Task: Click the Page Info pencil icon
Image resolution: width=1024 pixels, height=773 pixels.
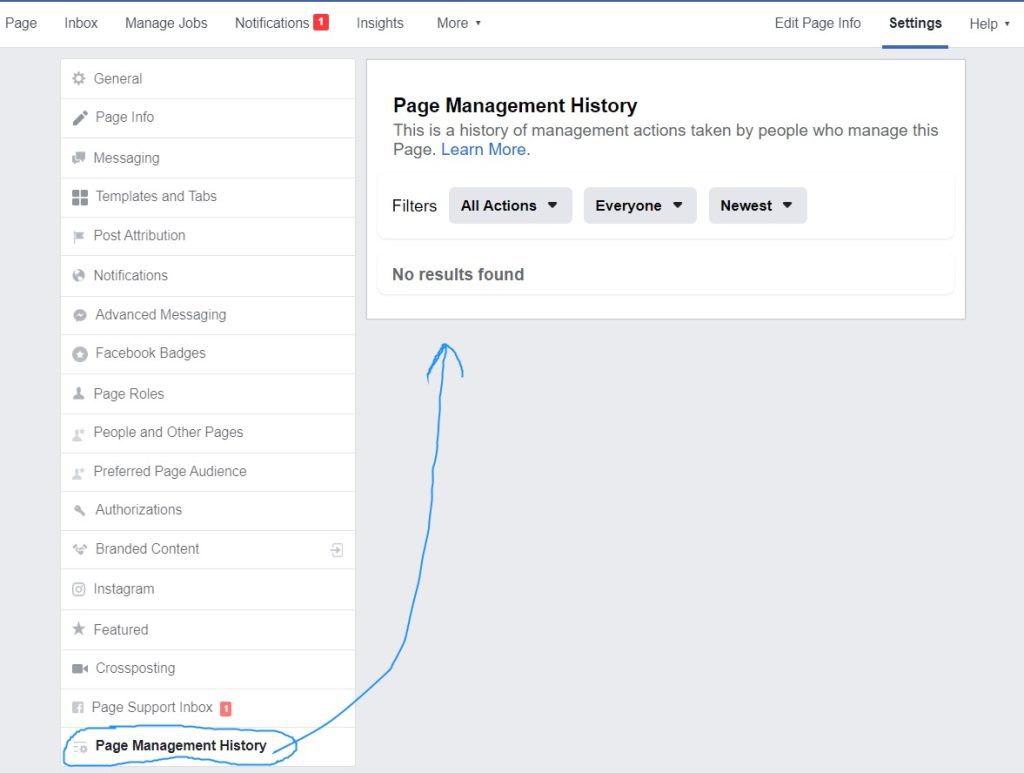Action: (x=80, y=118)
